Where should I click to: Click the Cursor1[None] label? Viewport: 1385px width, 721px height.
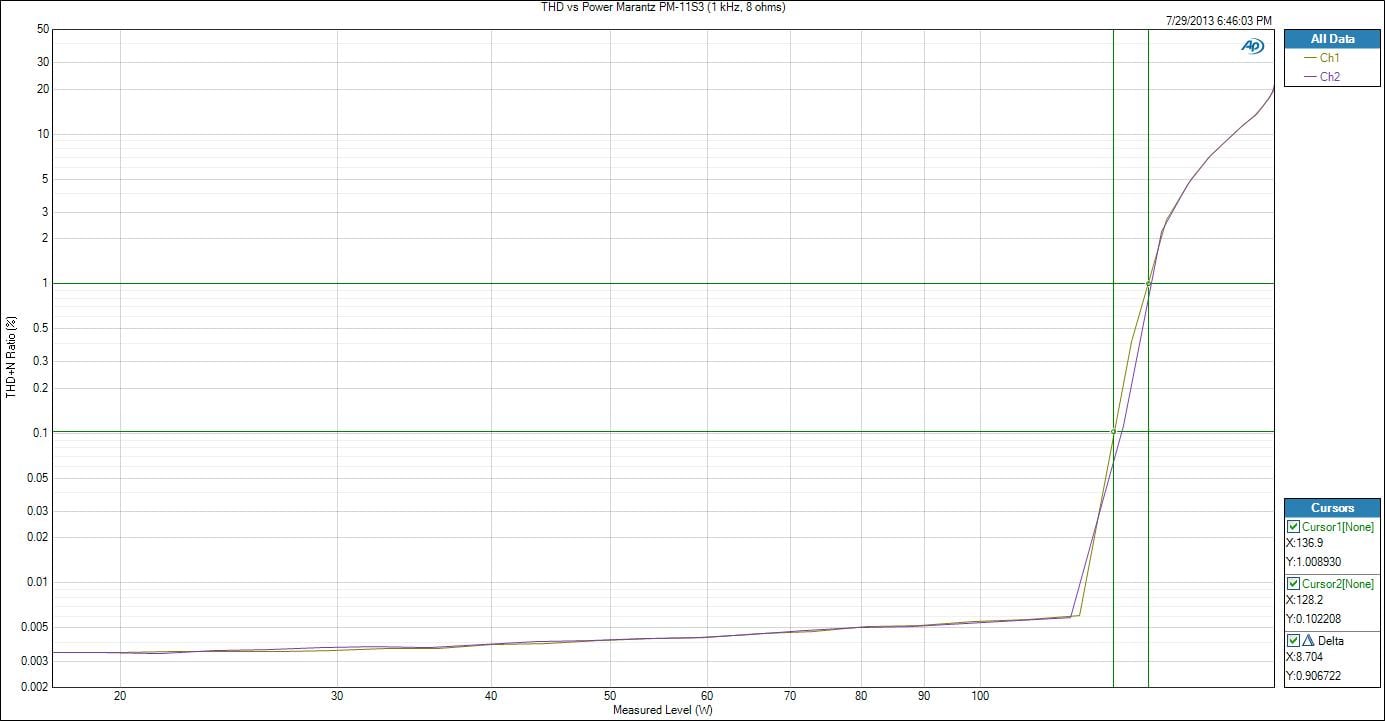tap(1337, 527)
